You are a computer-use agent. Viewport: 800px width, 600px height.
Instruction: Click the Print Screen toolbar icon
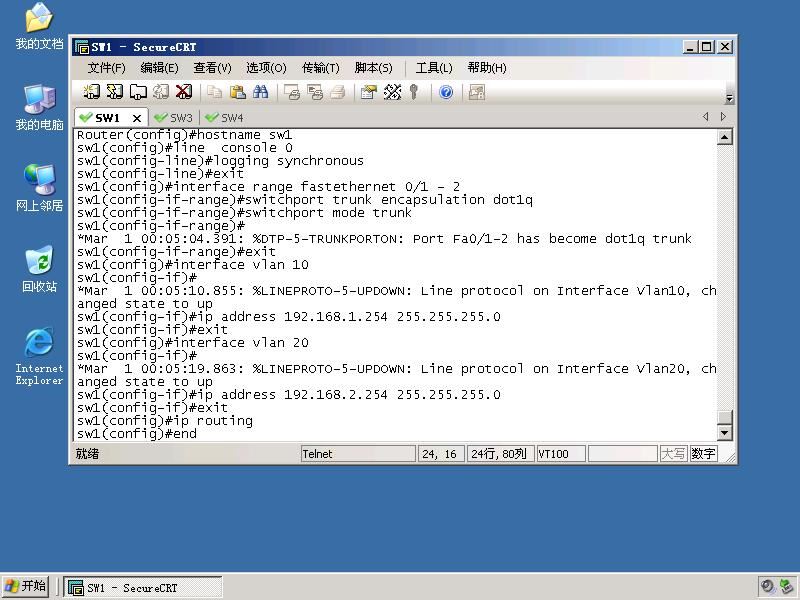tap(291, 92)
